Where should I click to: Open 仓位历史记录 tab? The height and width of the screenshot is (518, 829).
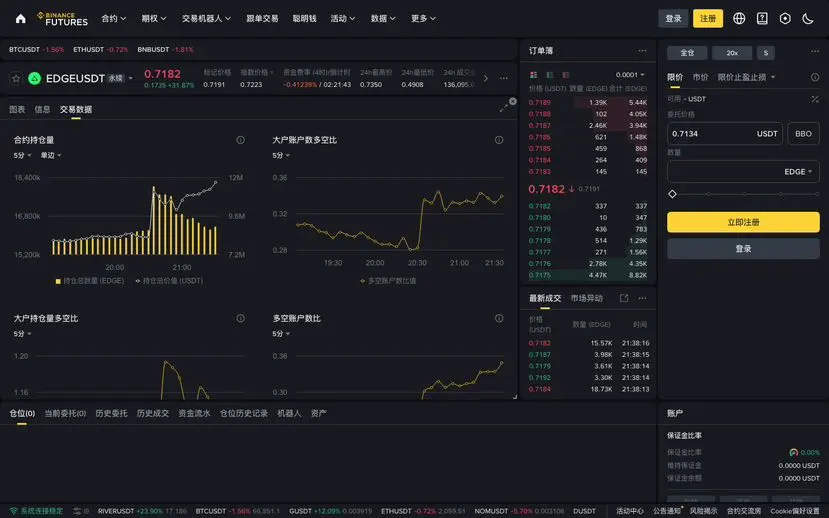[244, 413]
